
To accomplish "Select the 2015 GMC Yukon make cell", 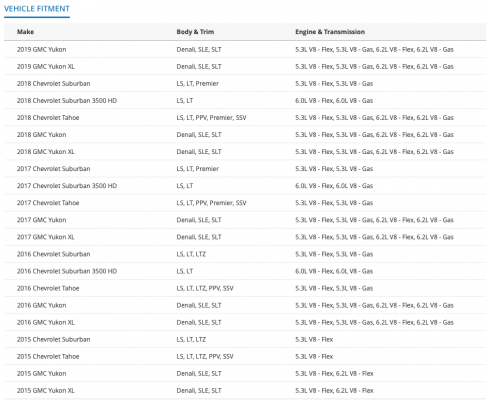I will point(42,374).
